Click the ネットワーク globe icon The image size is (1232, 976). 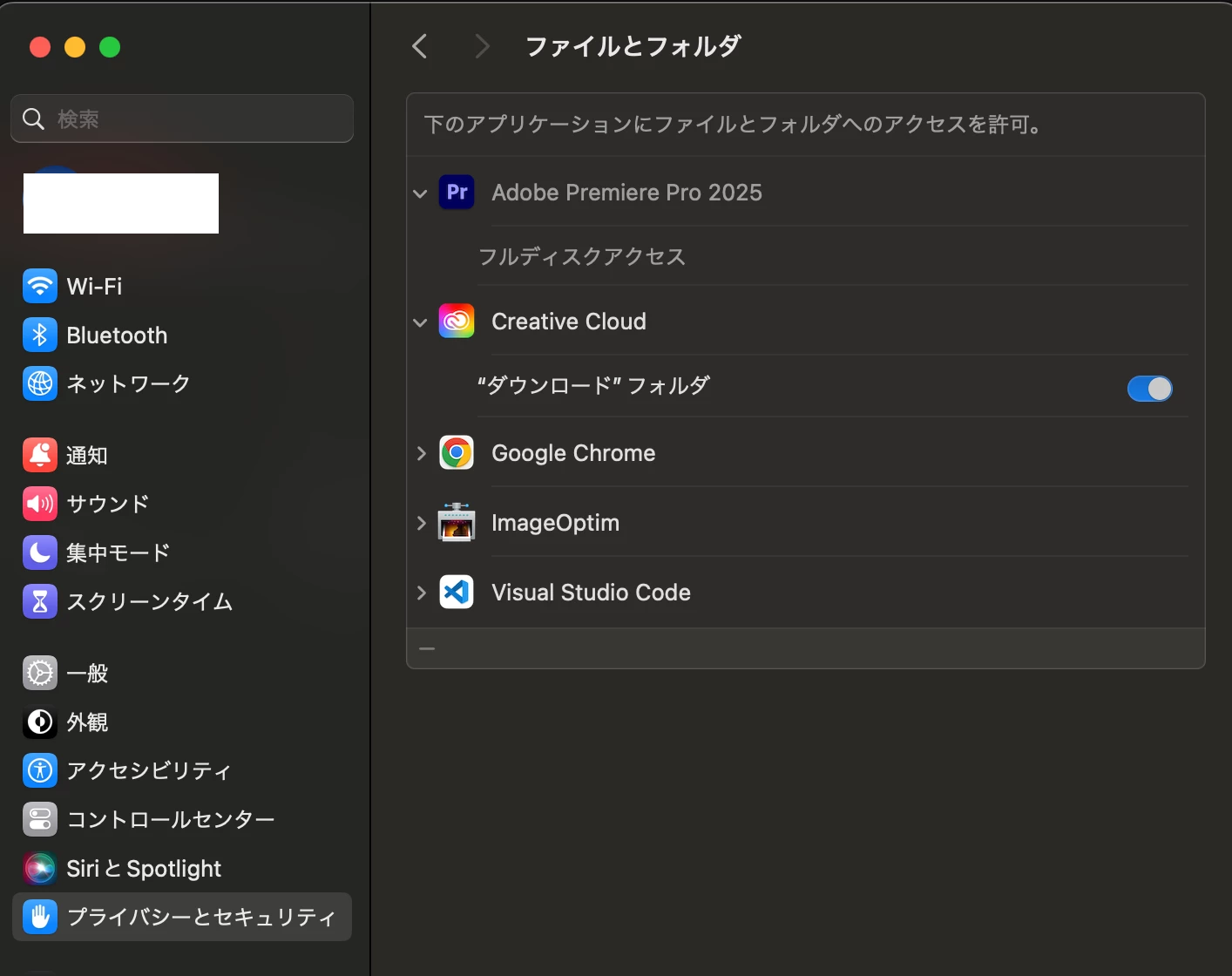40,383
